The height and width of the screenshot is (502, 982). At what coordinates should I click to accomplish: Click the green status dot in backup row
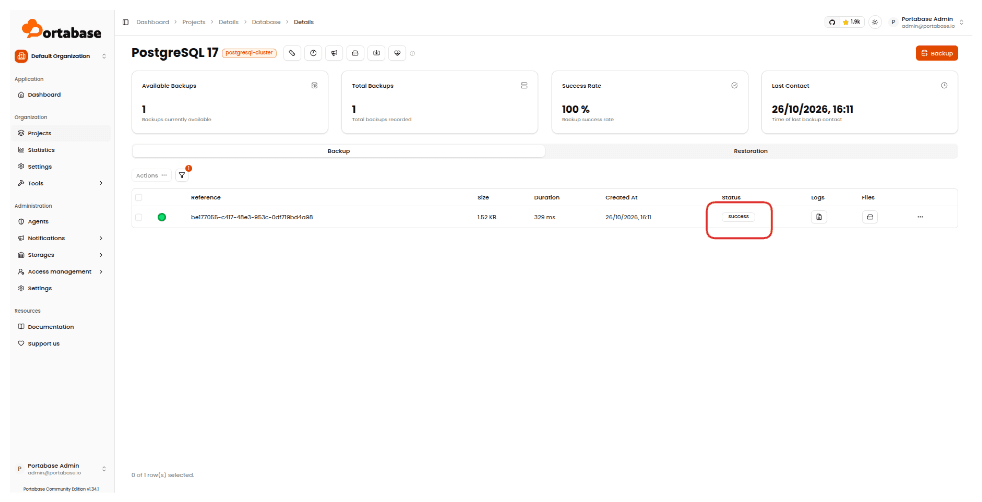(162, 217)
